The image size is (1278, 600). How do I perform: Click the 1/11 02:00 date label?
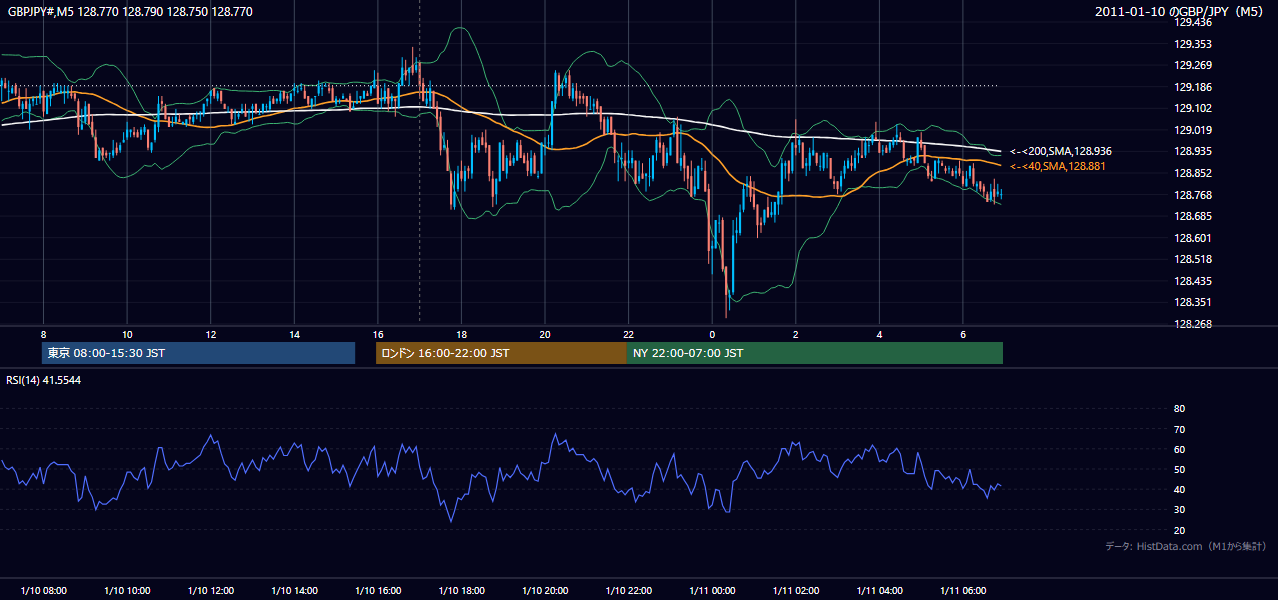(795, 591)
